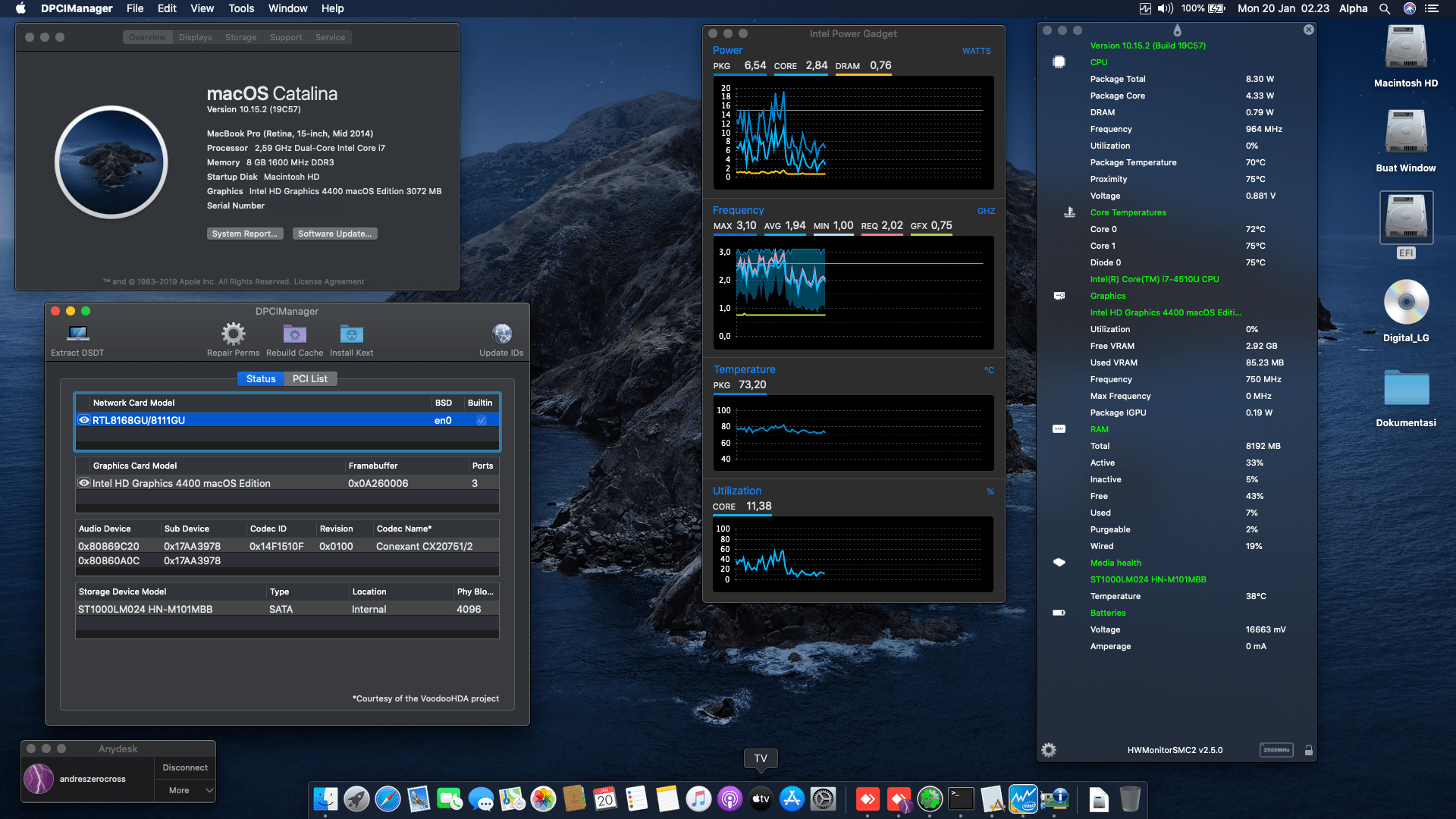Click the Media health heading in HWMonitorSMC2

[1116, 563]
